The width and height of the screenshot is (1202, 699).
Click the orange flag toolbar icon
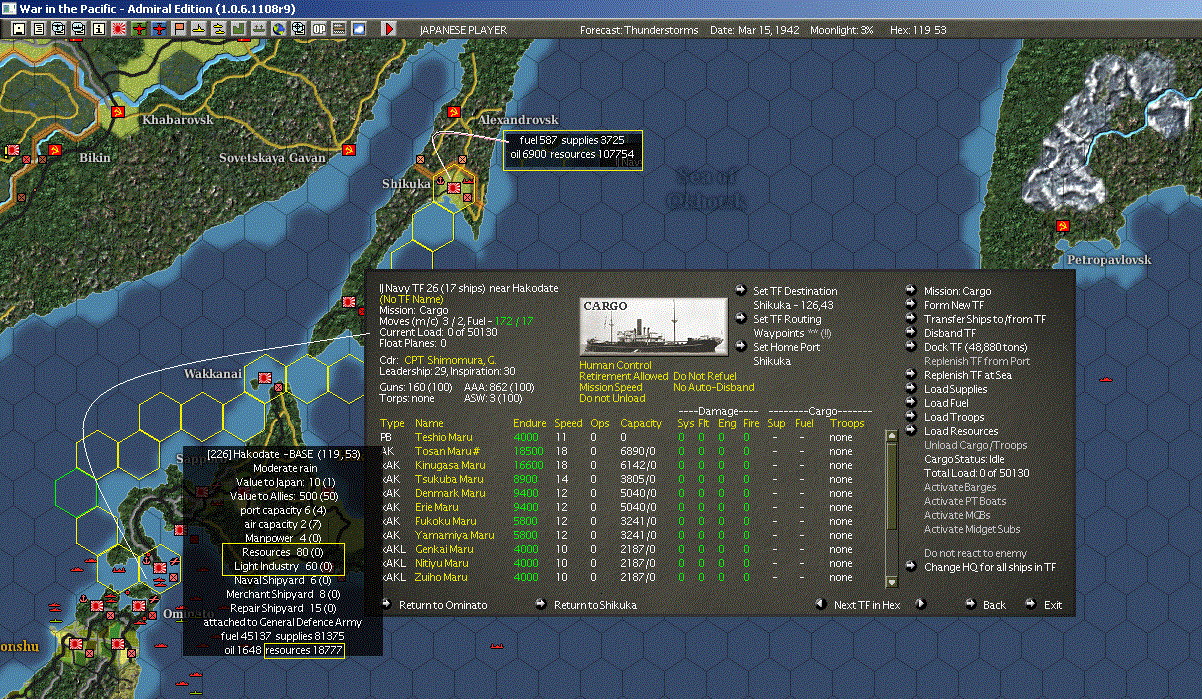[x=179, y=29]
